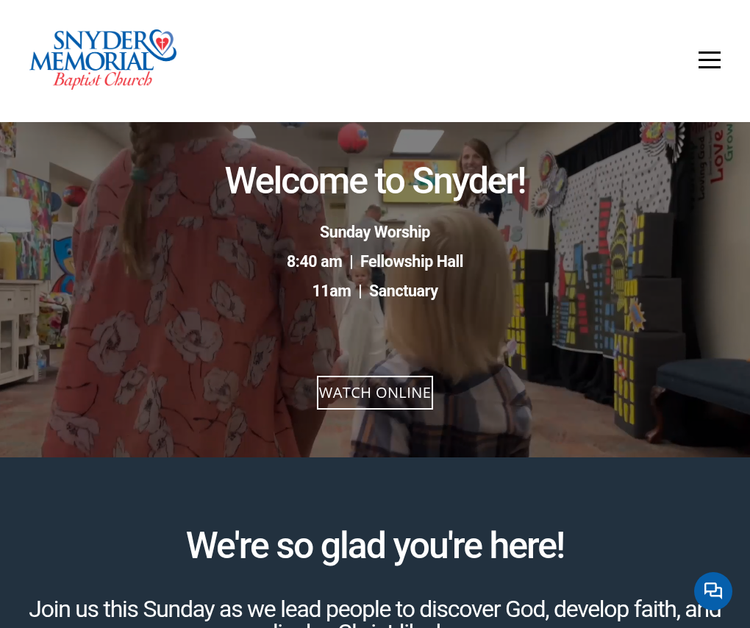Open the chat bubble widget
The width and height of the screenshot is (750, 628).
click(713, 591)
